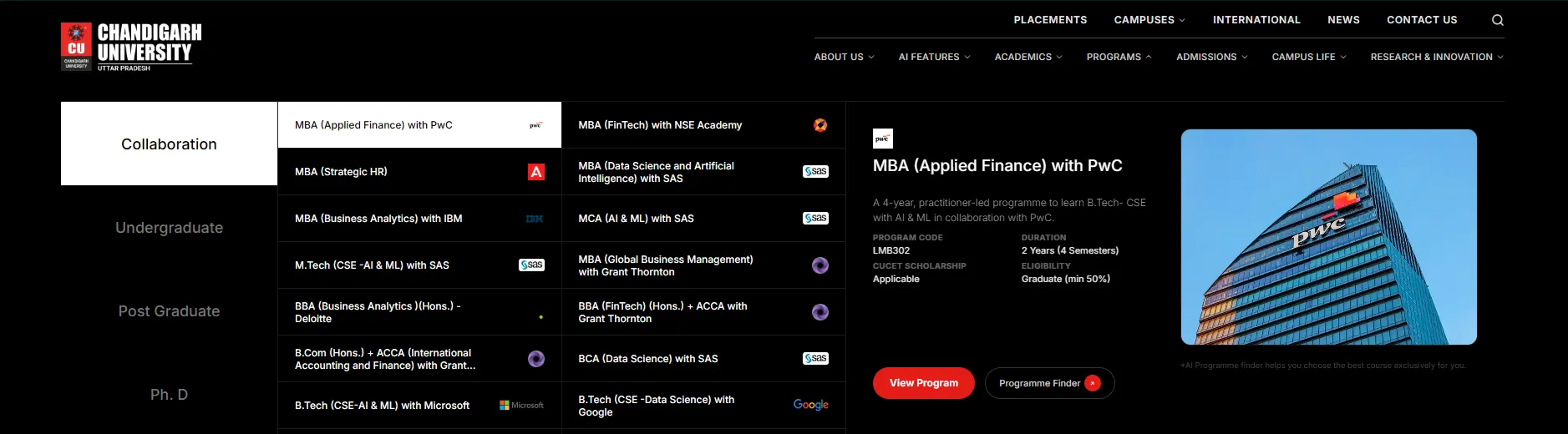The height and width of the screenshot is (434, 1568).
Task: Click NSE Academy logo beside MBA FinTech
Action: [x=820, y=125]
